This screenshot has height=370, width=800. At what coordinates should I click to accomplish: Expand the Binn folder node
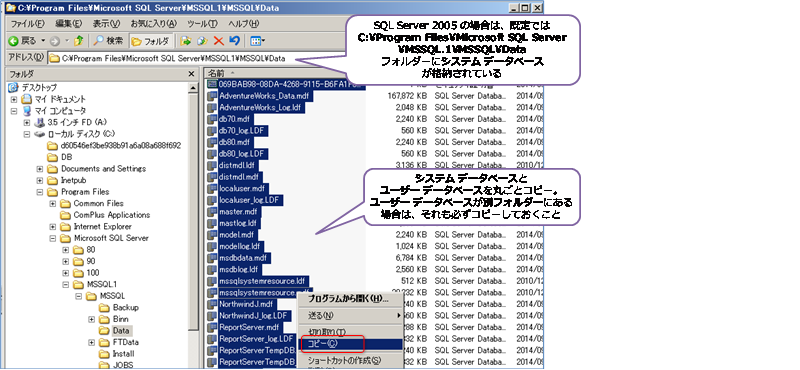[x=92, y=319]
